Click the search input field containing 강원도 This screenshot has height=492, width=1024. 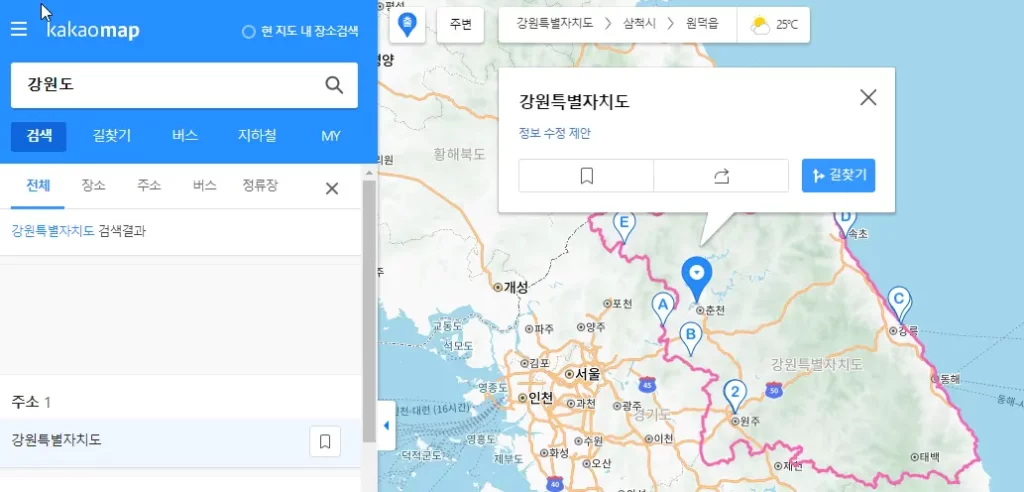(x=165, y=85)
